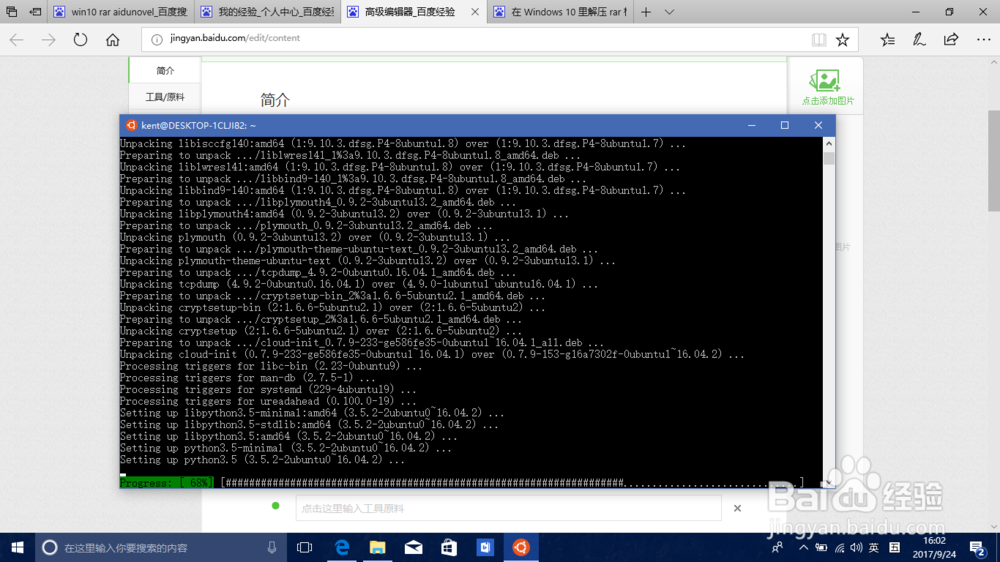Select the 工具/原料 section in sidebar

point(165,97)
